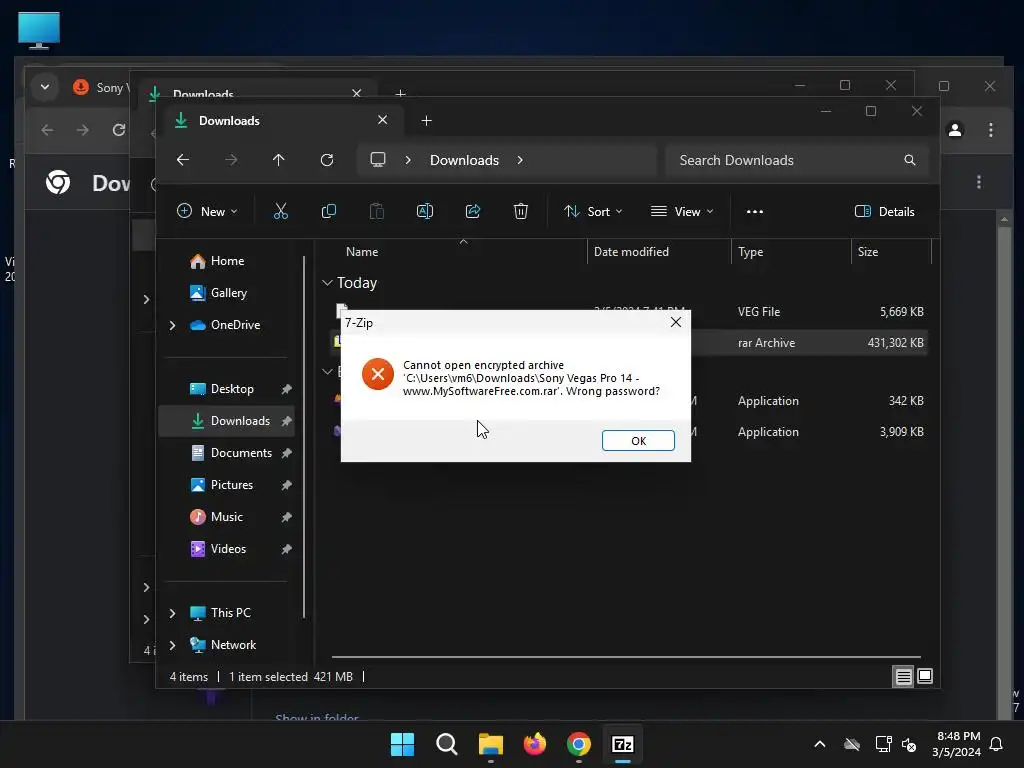Select the 3,909 KB Application row
This screenshot has height=768, width=1024.
click(x=630, y=432)
